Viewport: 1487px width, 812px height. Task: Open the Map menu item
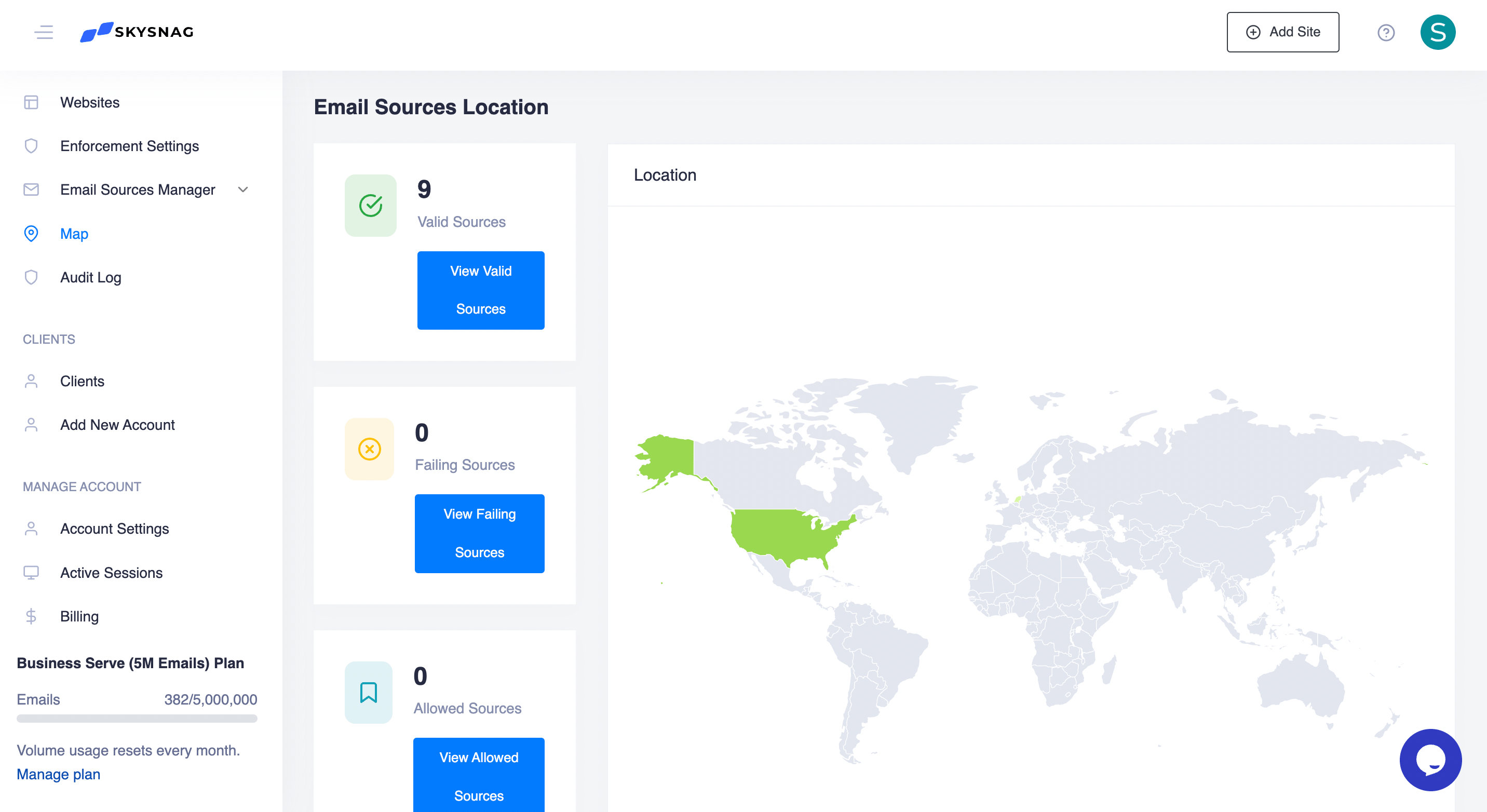tap(74, 234)
